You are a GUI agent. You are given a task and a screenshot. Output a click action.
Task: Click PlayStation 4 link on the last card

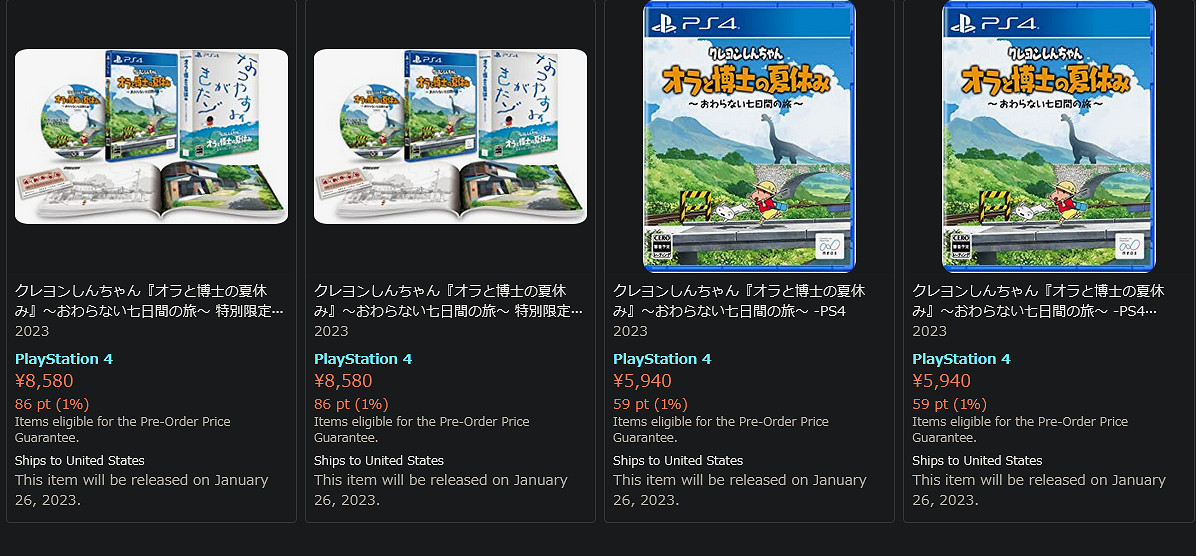960,359
